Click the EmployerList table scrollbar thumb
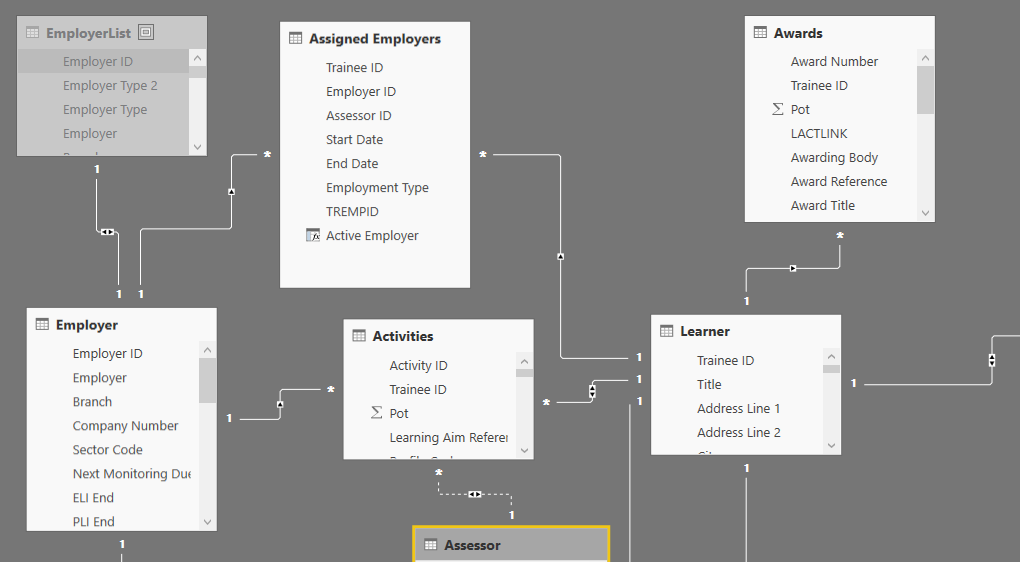The width and height of the screenshot is (1020, 562). [197, 72]
